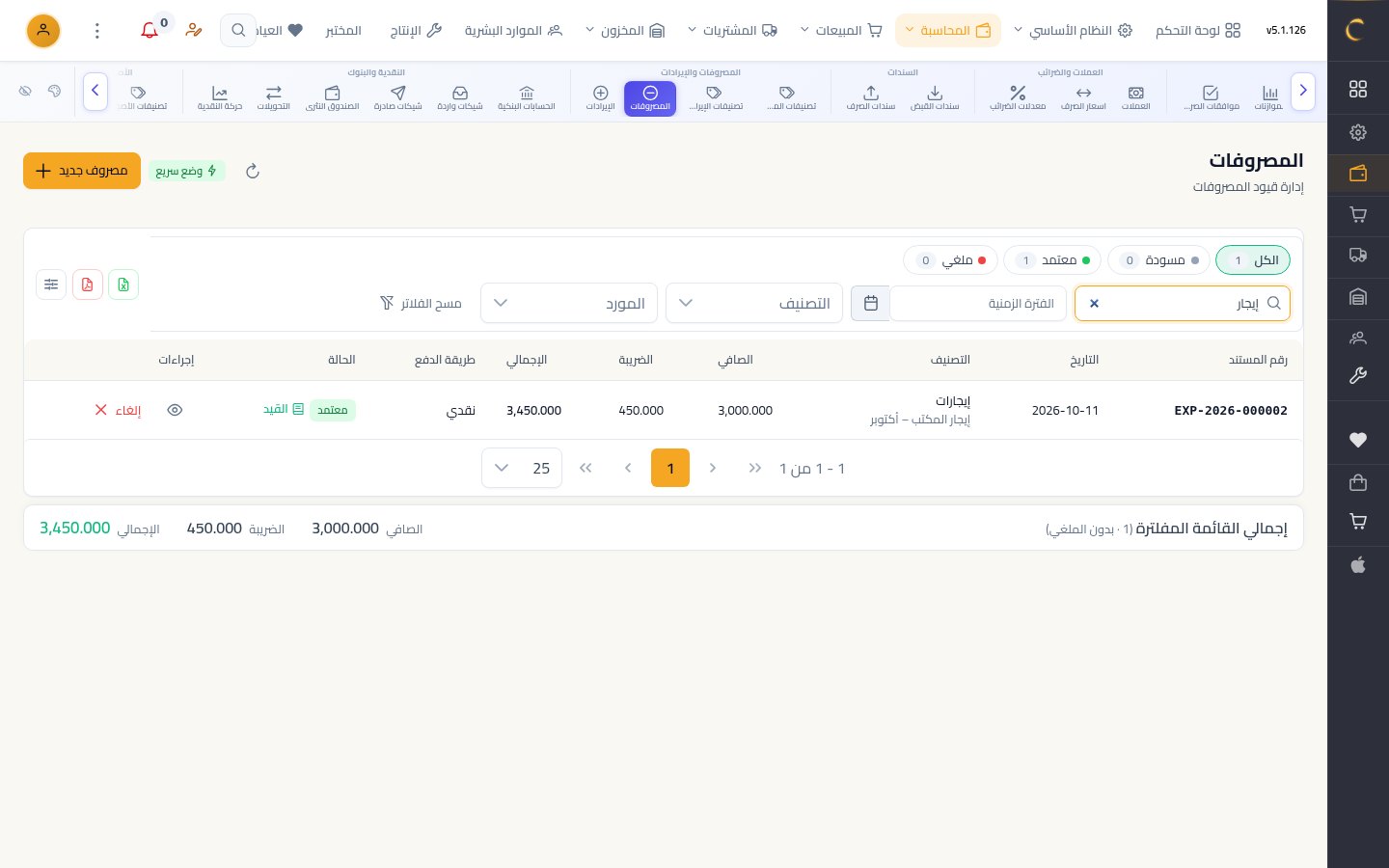Image resolution: width=1389 pixels, height=868 pixels.
Task: Toggle toolbar visibility eye-slash icon
Action: pyautogui.click(x=26, y=91)
